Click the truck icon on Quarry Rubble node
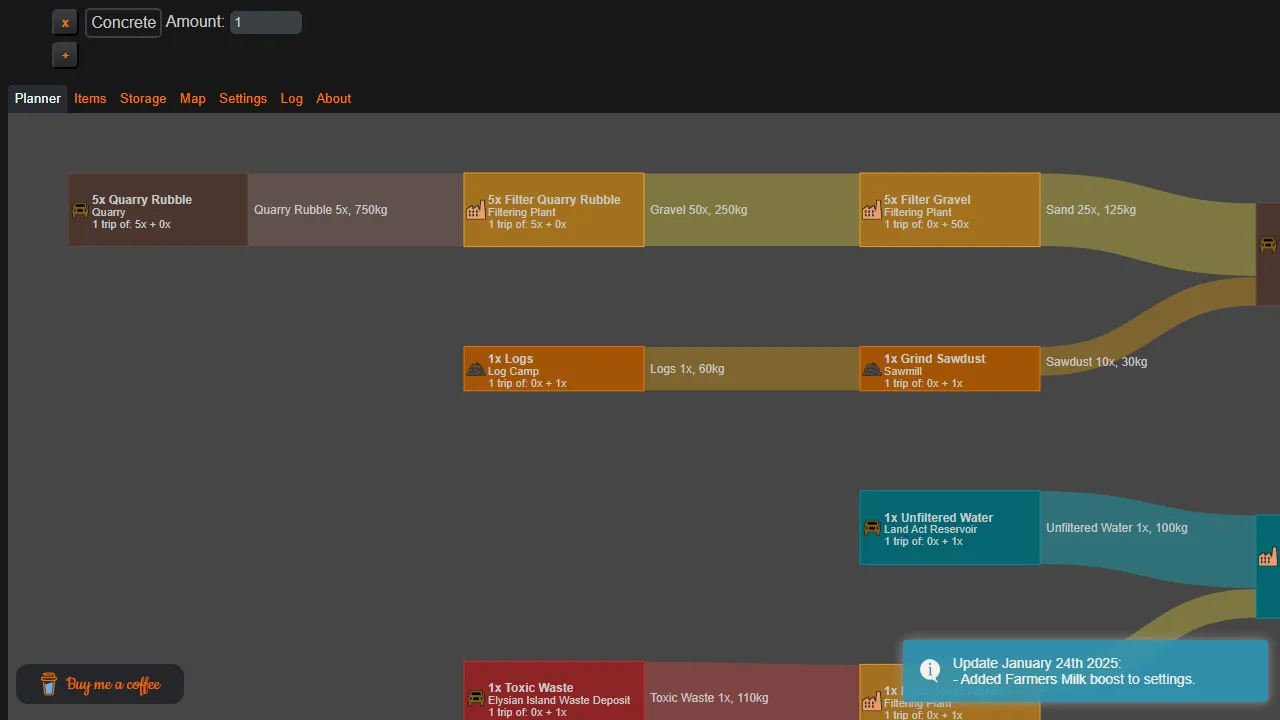 (x=80, y=211)
